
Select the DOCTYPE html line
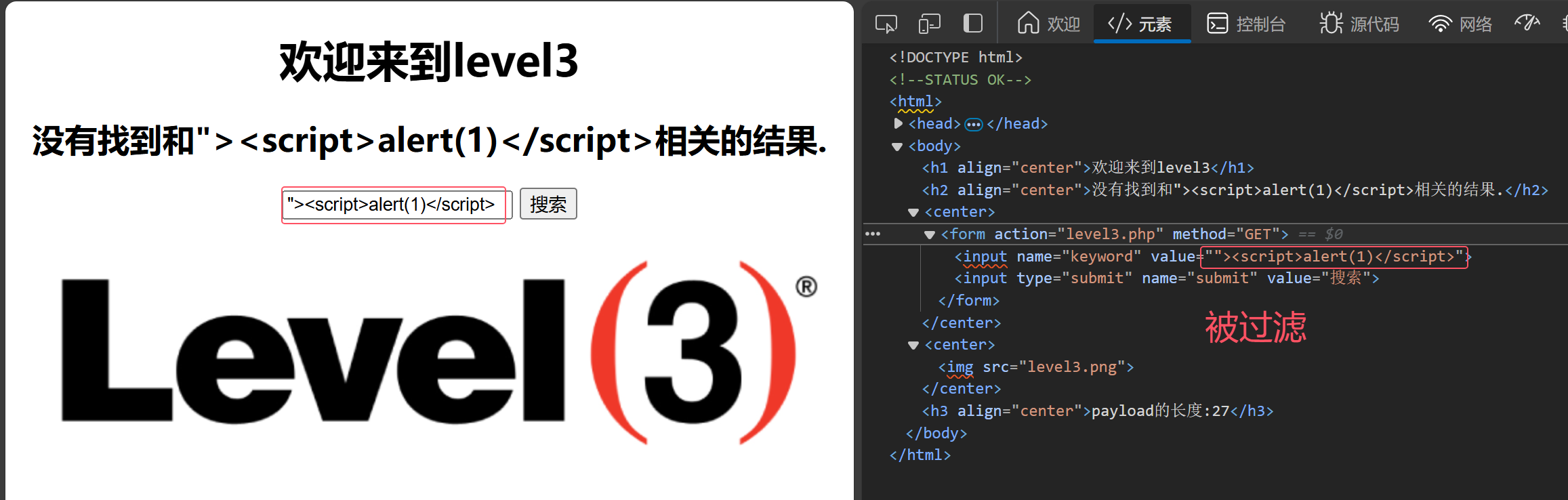click(955, 58)
